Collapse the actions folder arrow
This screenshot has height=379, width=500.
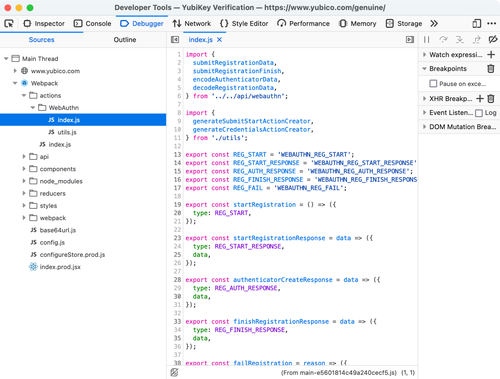(24, 95)
